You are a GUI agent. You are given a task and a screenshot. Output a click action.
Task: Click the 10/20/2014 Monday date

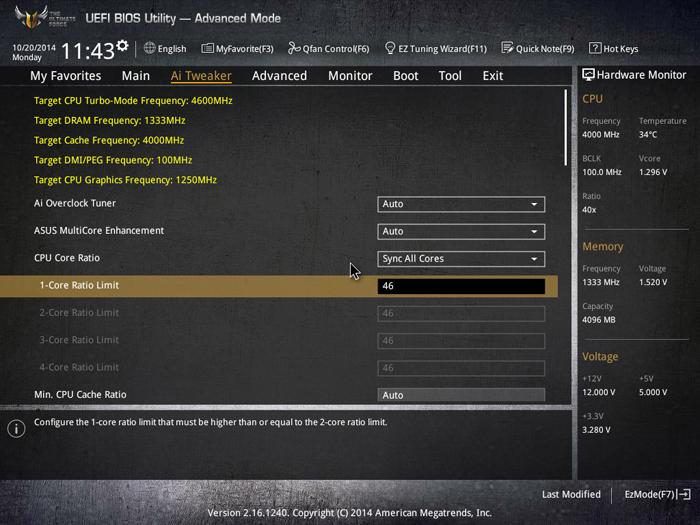[x=33, y=52]
